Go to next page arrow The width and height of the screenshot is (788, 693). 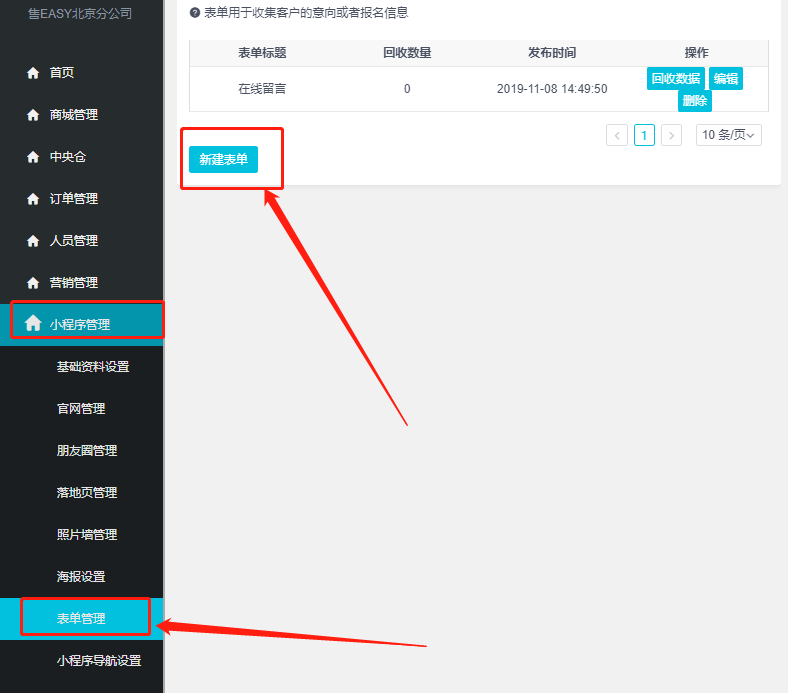click(671, 135)
